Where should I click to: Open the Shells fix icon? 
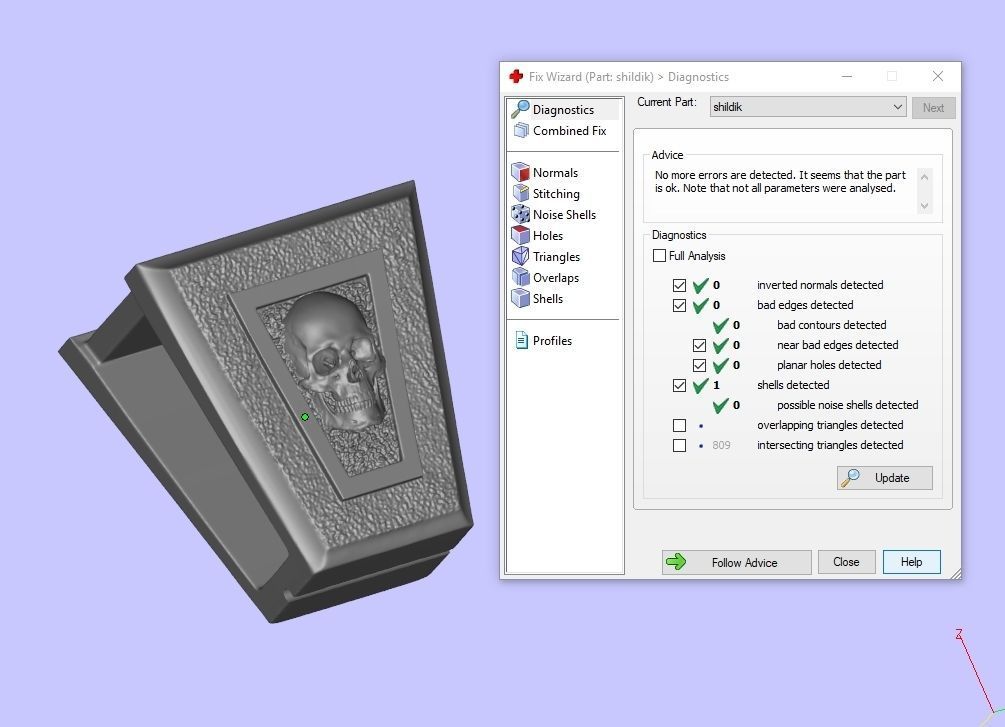coord(520,299)
